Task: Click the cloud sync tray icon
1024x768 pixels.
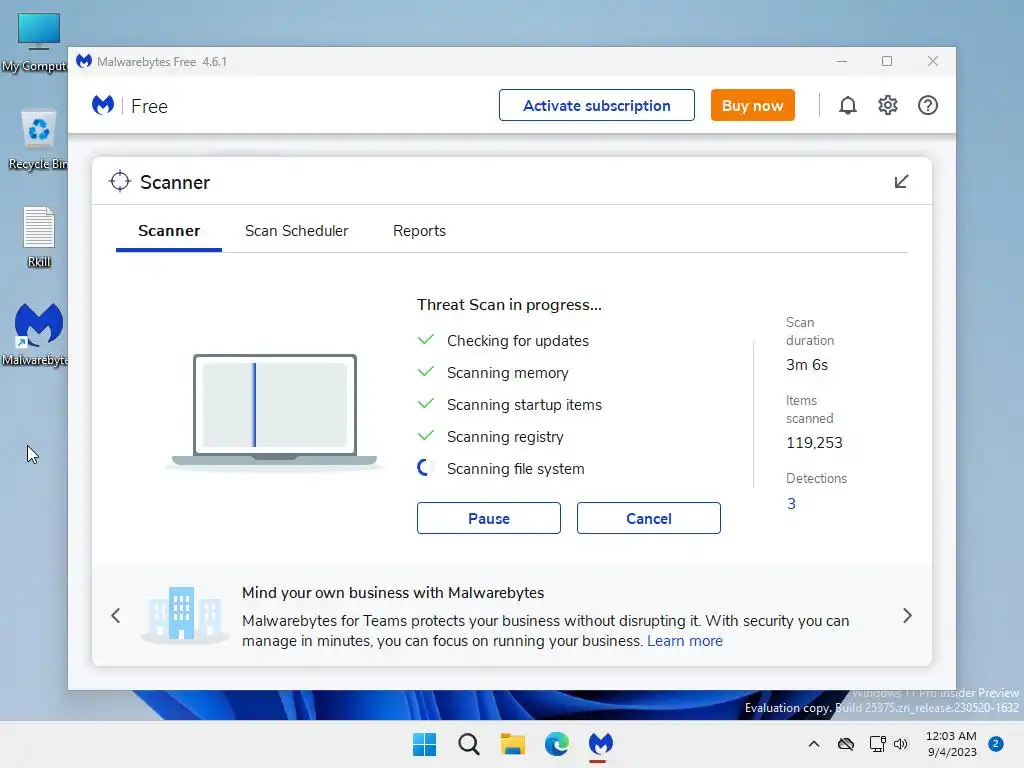Action: tap(846, 744)
